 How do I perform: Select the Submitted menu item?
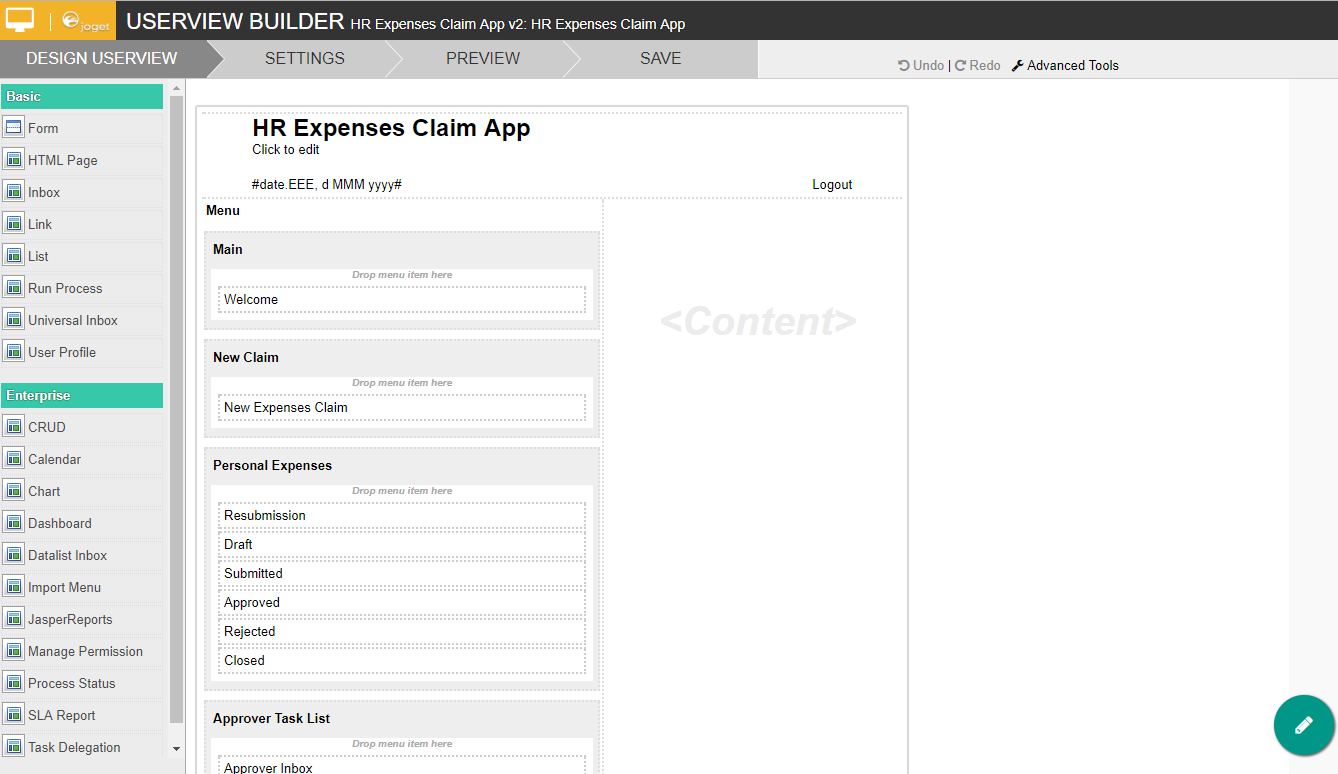click(x=402, y=573)
